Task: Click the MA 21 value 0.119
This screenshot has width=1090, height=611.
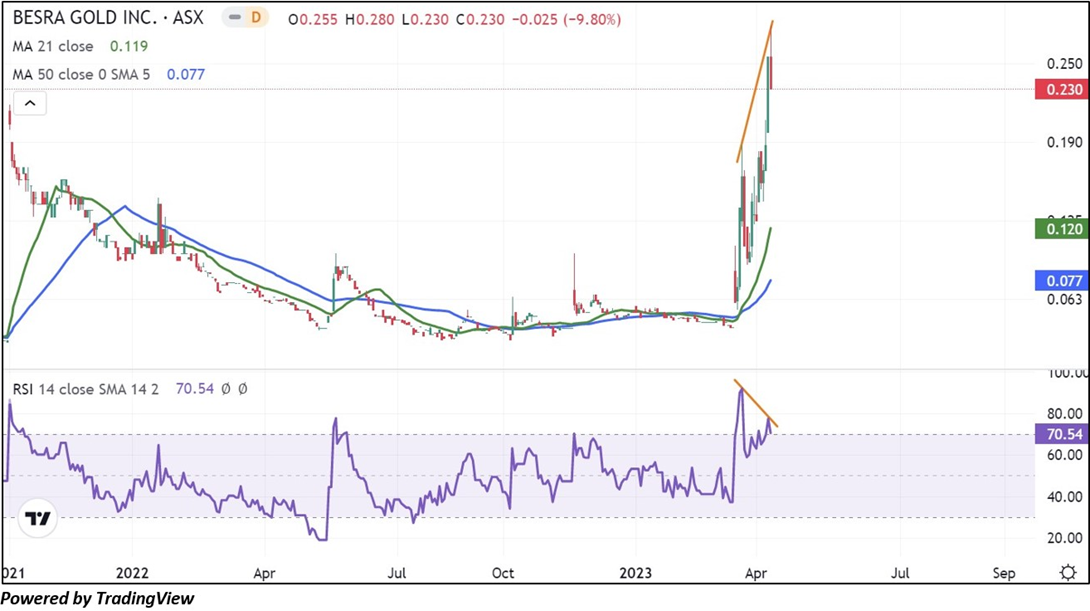Action: click(x=129, y=47)
